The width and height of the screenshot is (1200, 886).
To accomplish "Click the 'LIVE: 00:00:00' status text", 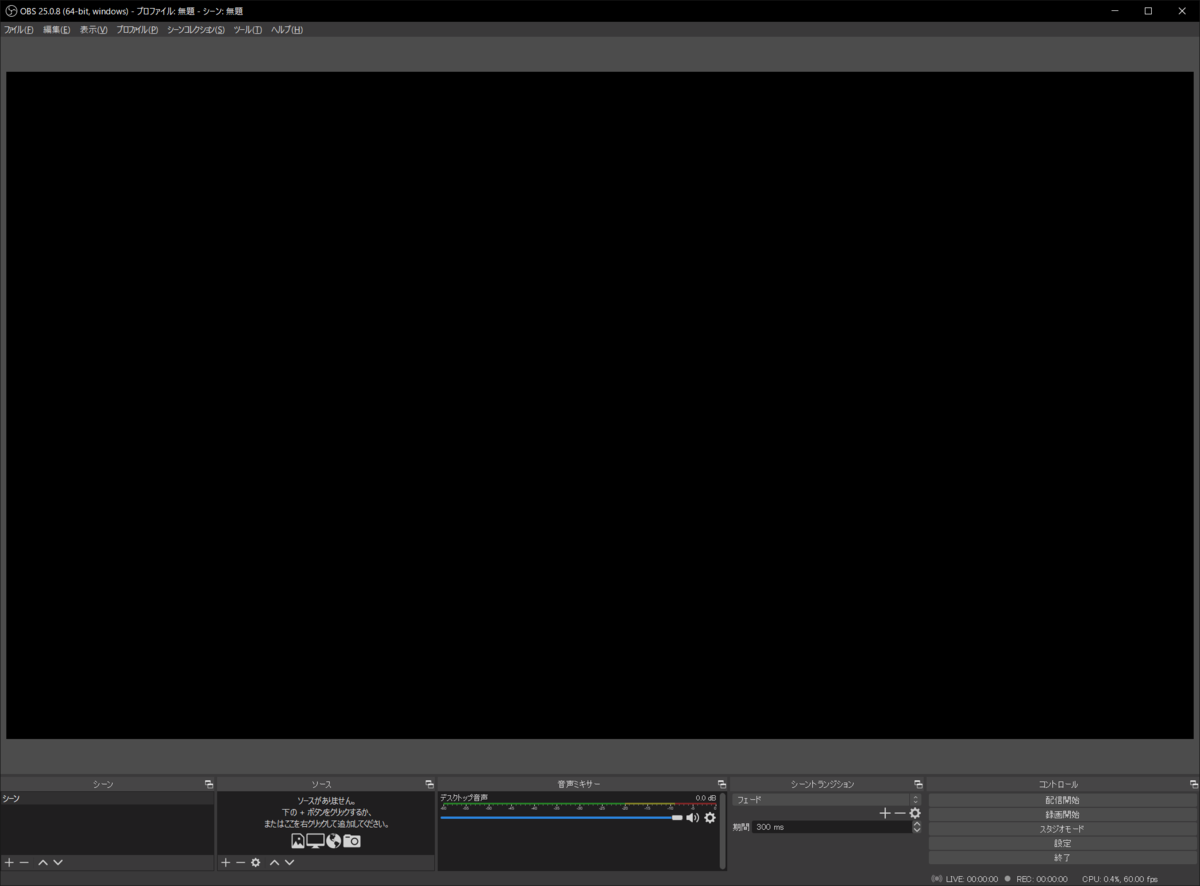I will point(972,879).
